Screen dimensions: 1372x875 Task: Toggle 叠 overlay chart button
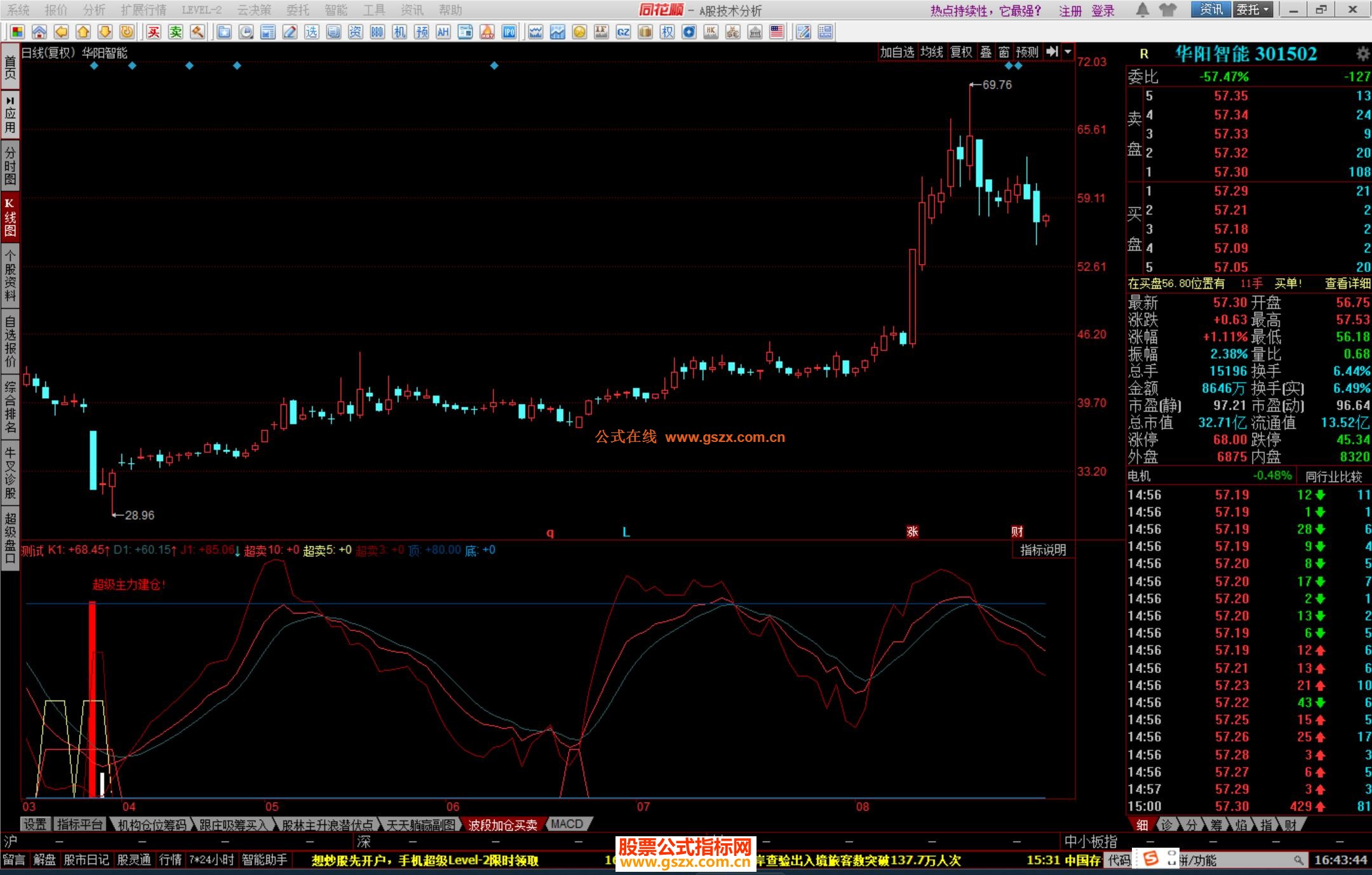(986, 52)
